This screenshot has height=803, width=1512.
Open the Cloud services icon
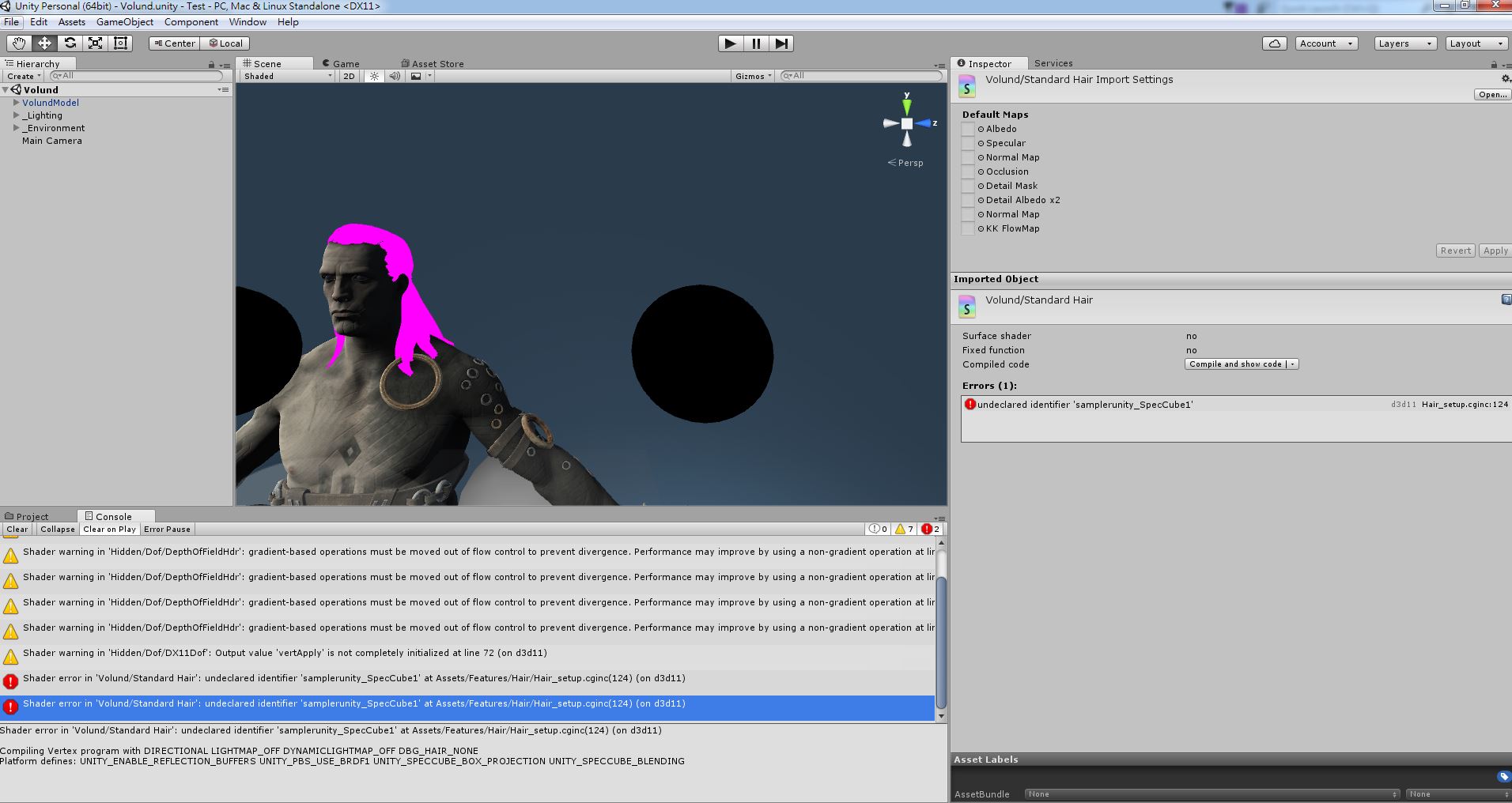1274,43
